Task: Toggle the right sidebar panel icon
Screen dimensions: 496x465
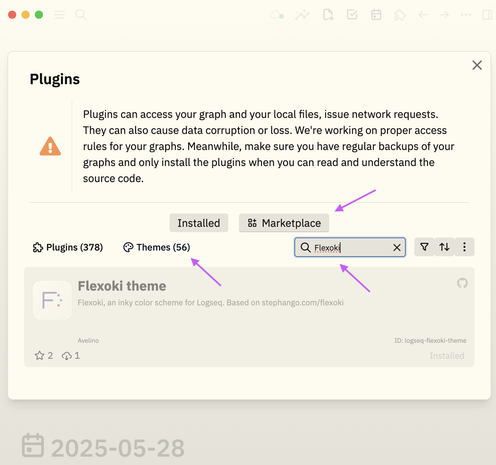Action: 487,15
